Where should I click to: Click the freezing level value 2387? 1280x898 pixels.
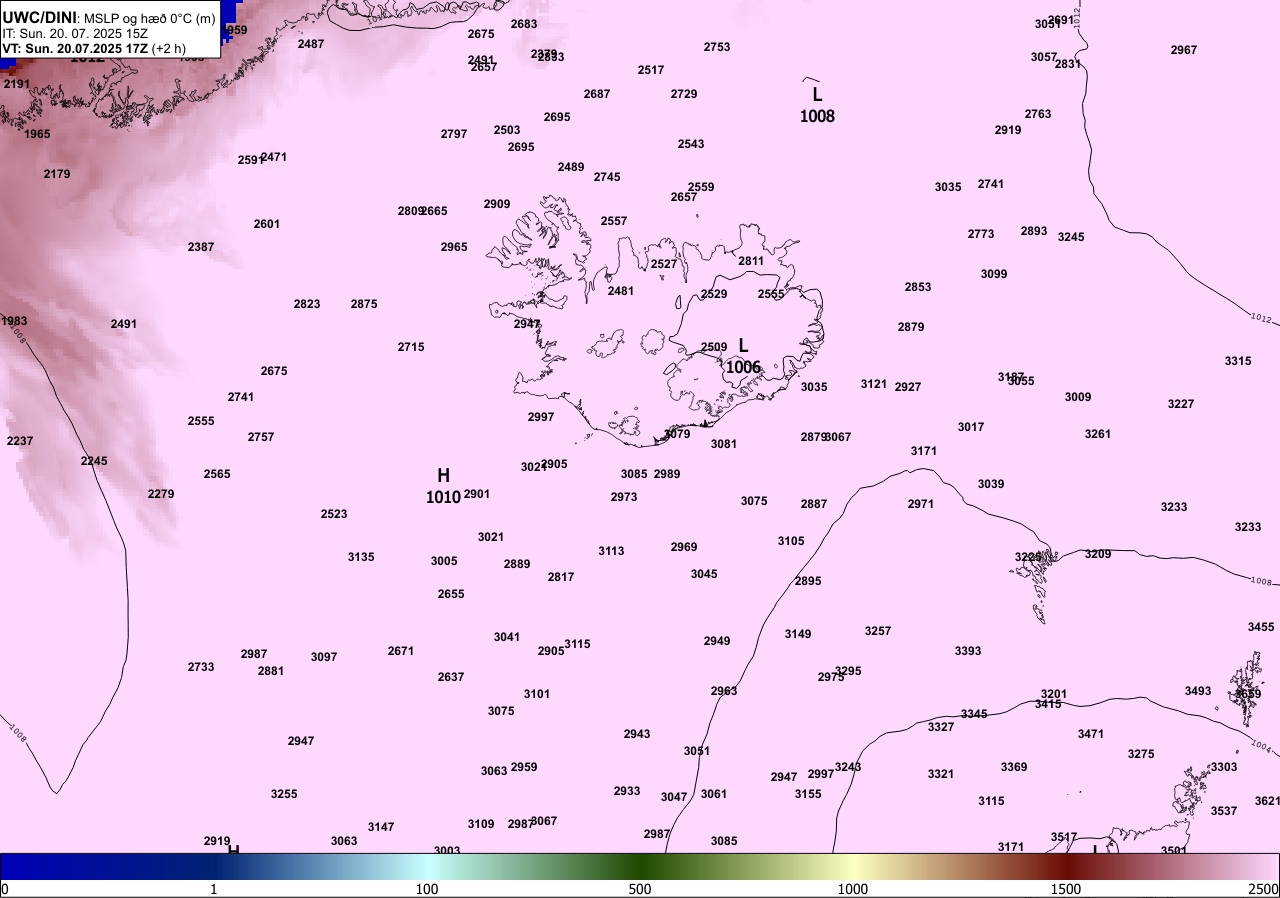point(201,247)
